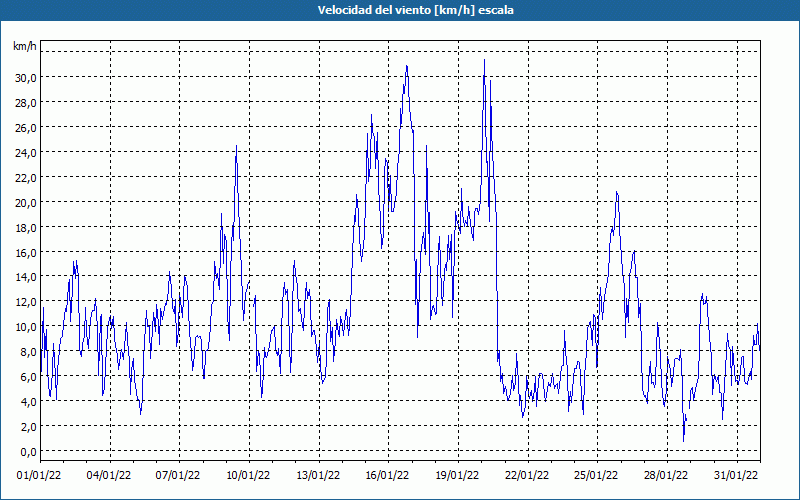
Task: Click the 'km/h' unit label
Action: point(25,46)
